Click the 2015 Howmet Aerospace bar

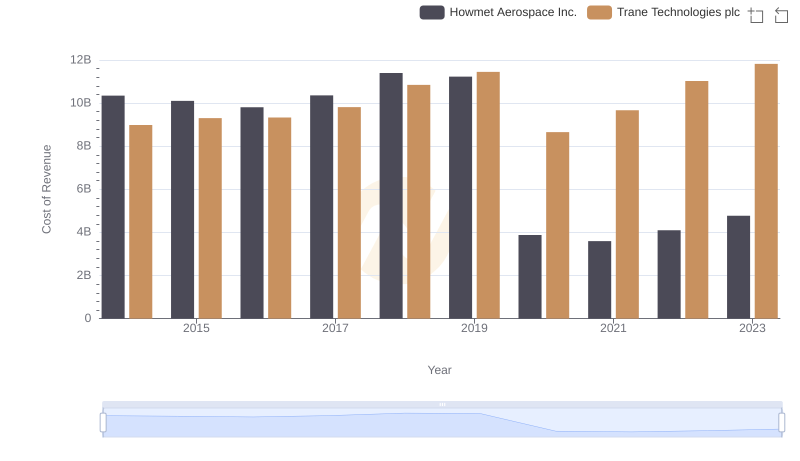[182, 210]
